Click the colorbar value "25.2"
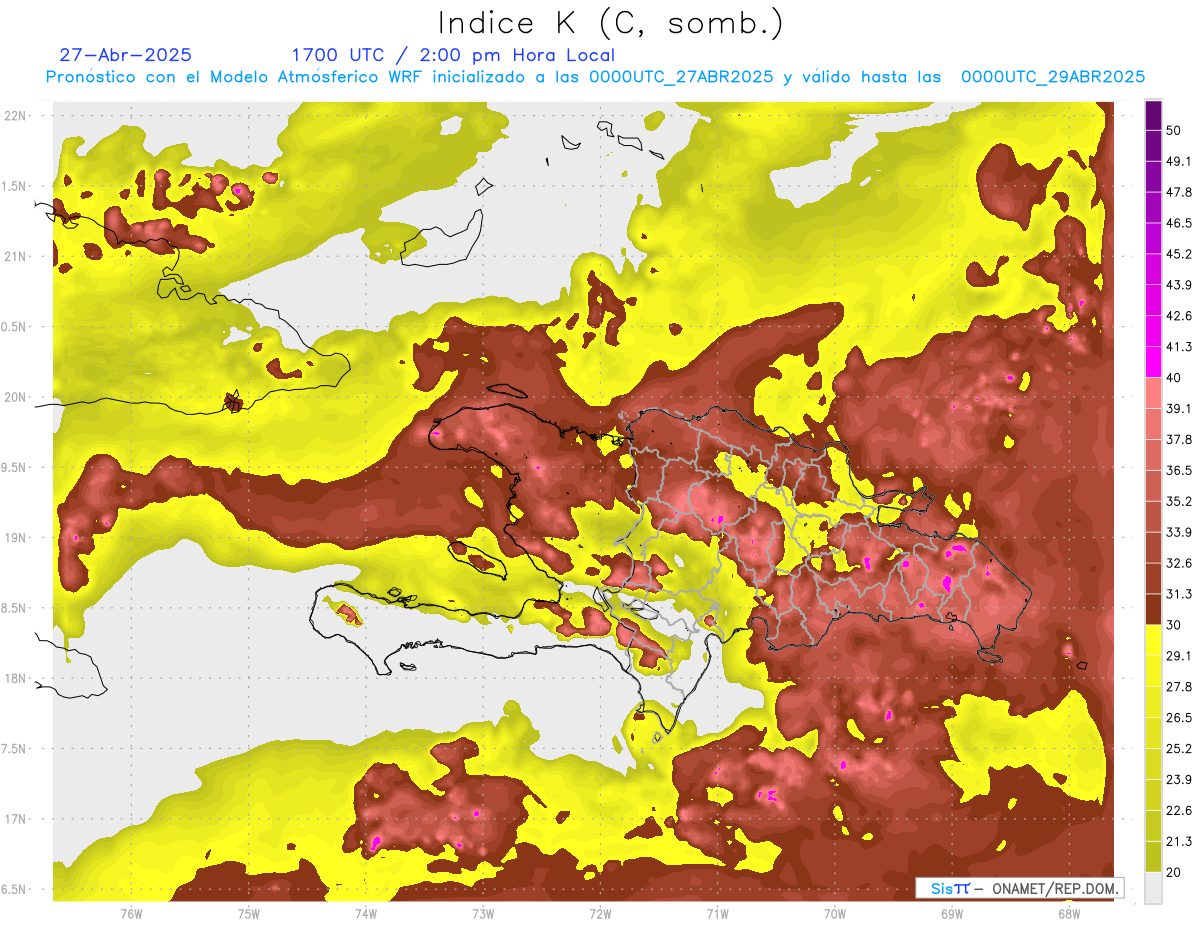The image size is (1200, 927). [x=1178, y=748]
